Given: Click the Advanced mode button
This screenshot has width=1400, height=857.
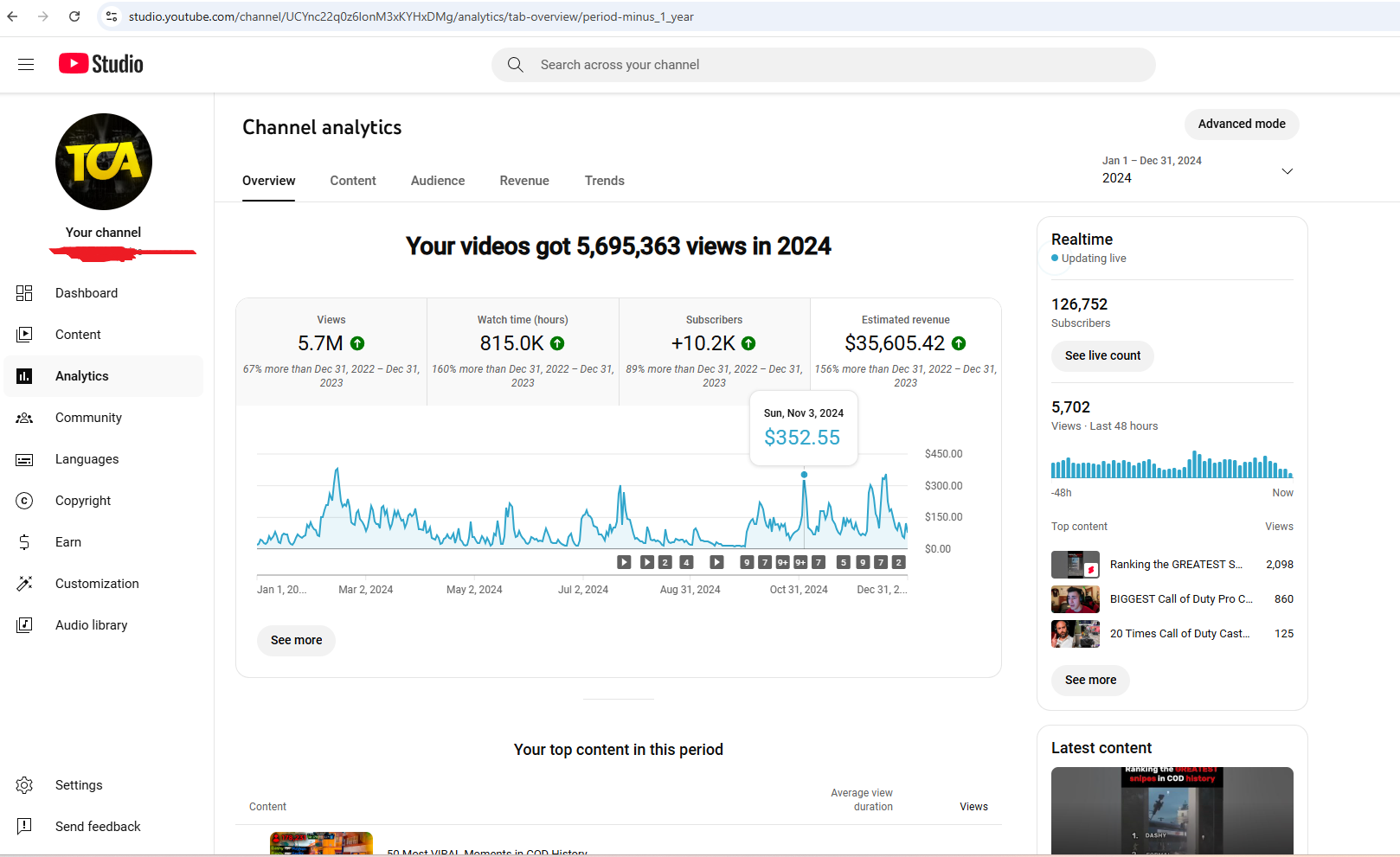Looking at the screenshot, I should click(x=1241, y=124).
